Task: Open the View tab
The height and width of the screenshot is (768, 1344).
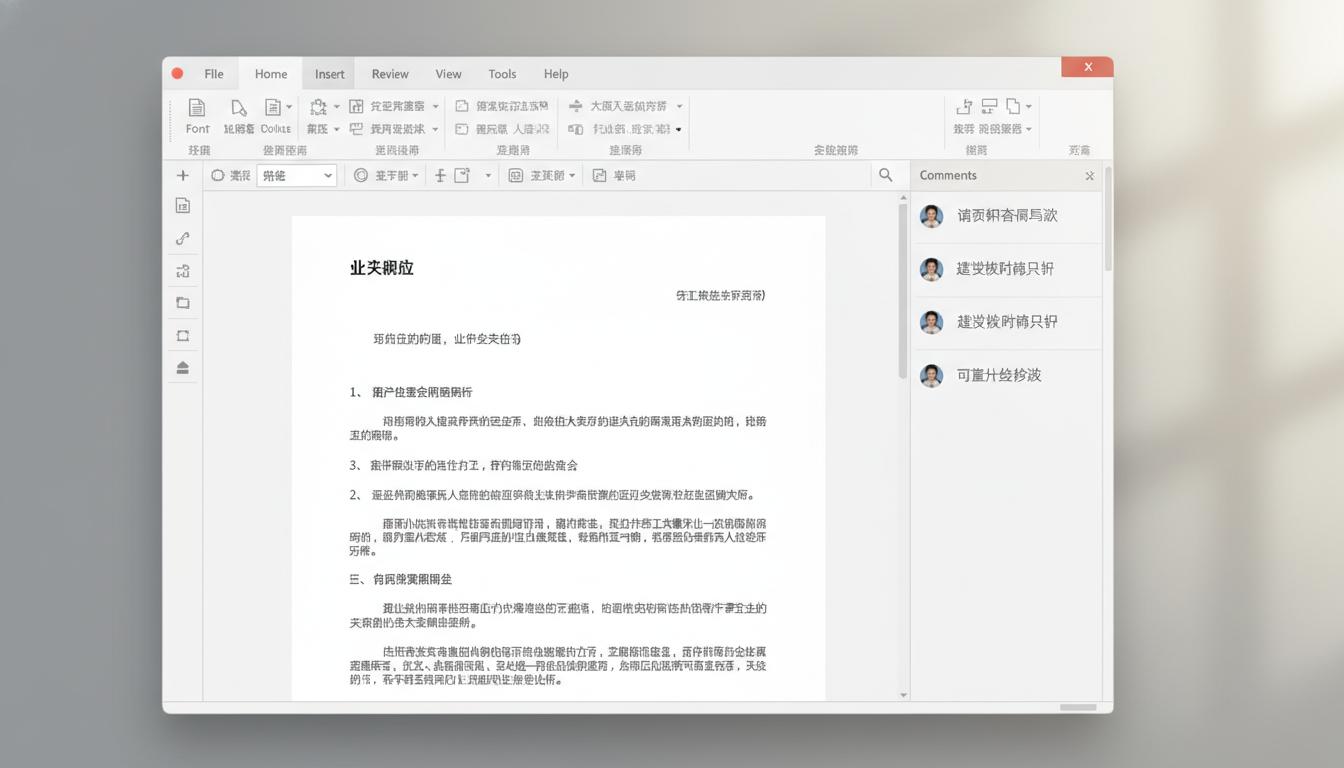Action: click(449, 74)
